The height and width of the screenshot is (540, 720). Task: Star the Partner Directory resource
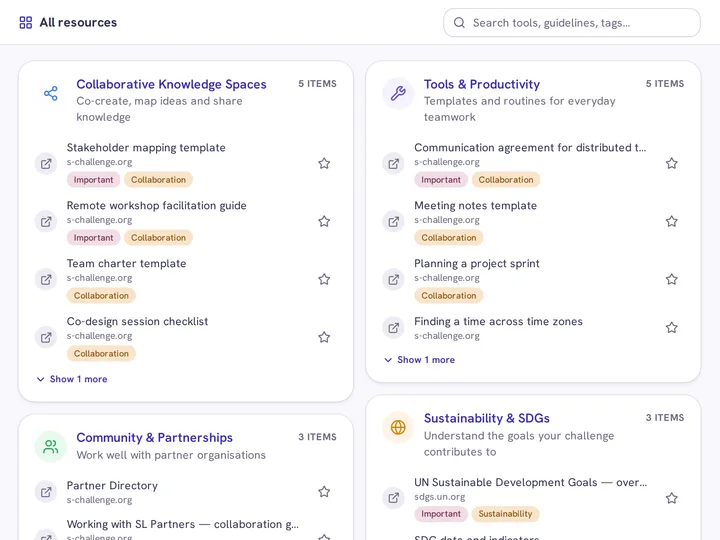324,492
